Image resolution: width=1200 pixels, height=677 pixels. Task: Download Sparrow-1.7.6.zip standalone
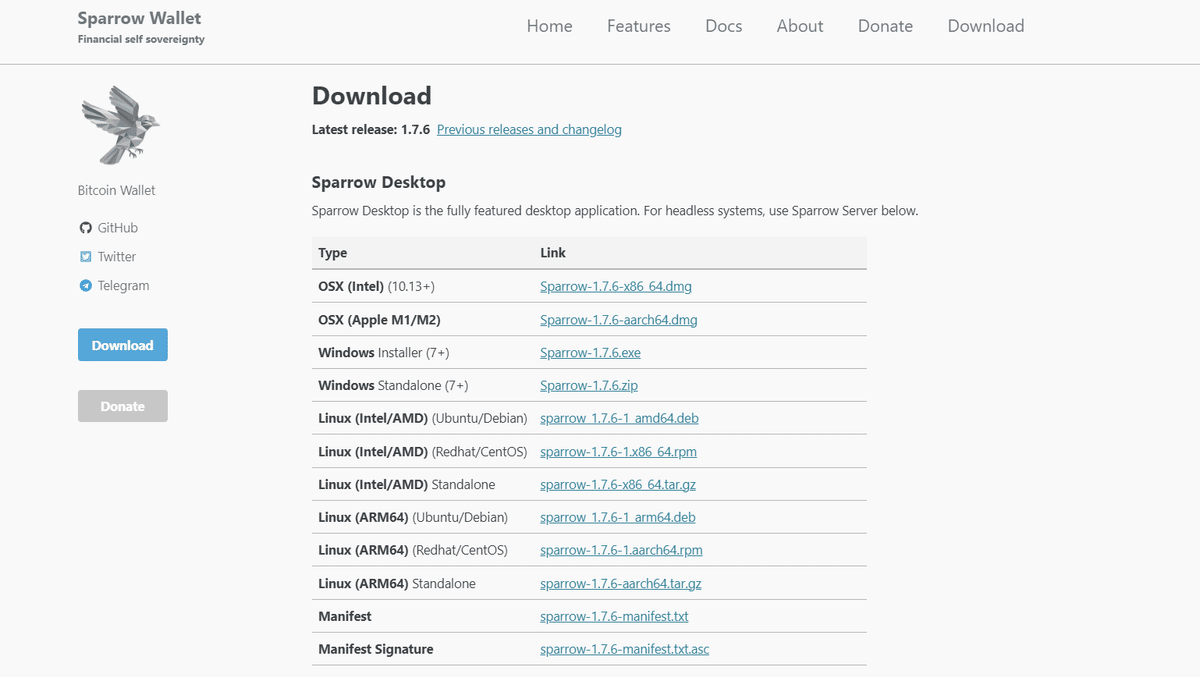pyautogui.click(x=589, y=386)
